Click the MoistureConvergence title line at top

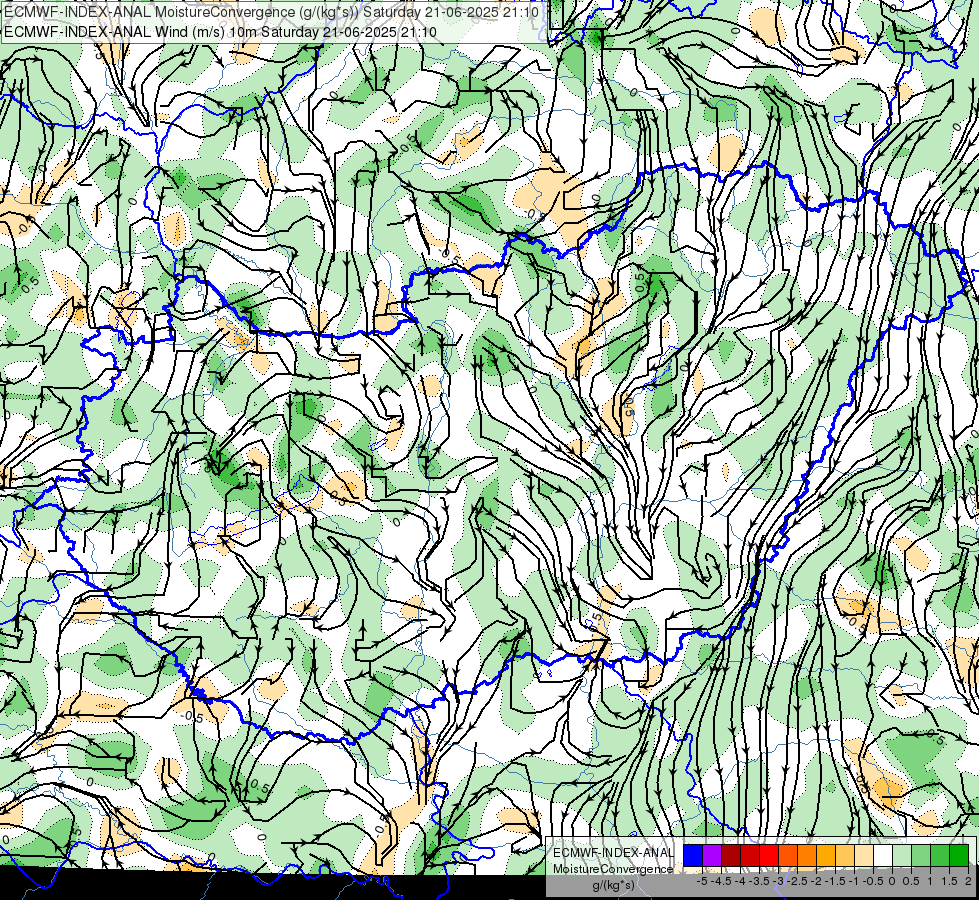tap(271, 12)
